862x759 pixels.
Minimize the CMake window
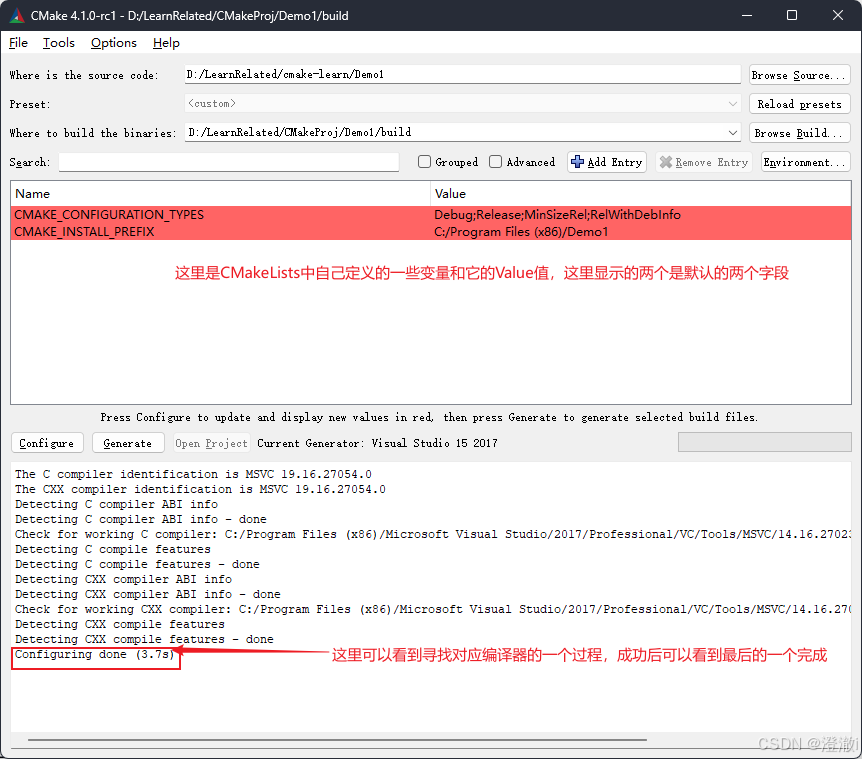pos(747,15)
